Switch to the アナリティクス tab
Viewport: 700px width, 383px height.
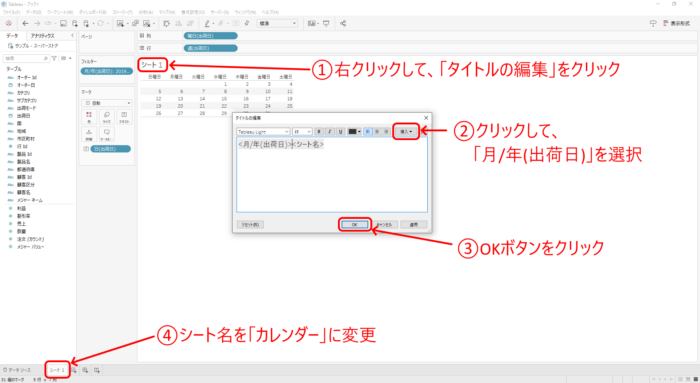coord(43,36)
